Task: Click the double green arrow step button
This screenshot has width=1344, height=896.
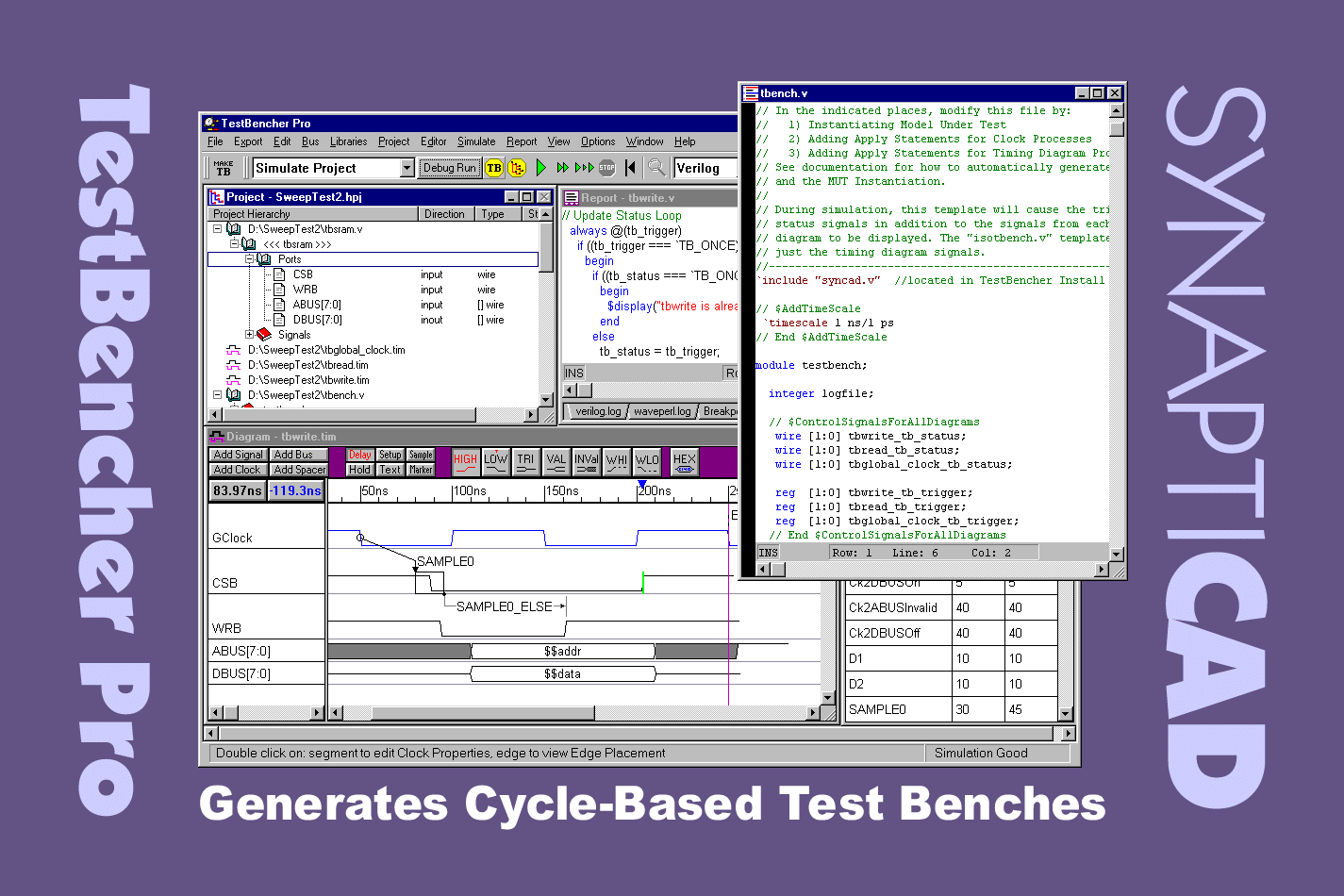Action: tap(562, 168)
